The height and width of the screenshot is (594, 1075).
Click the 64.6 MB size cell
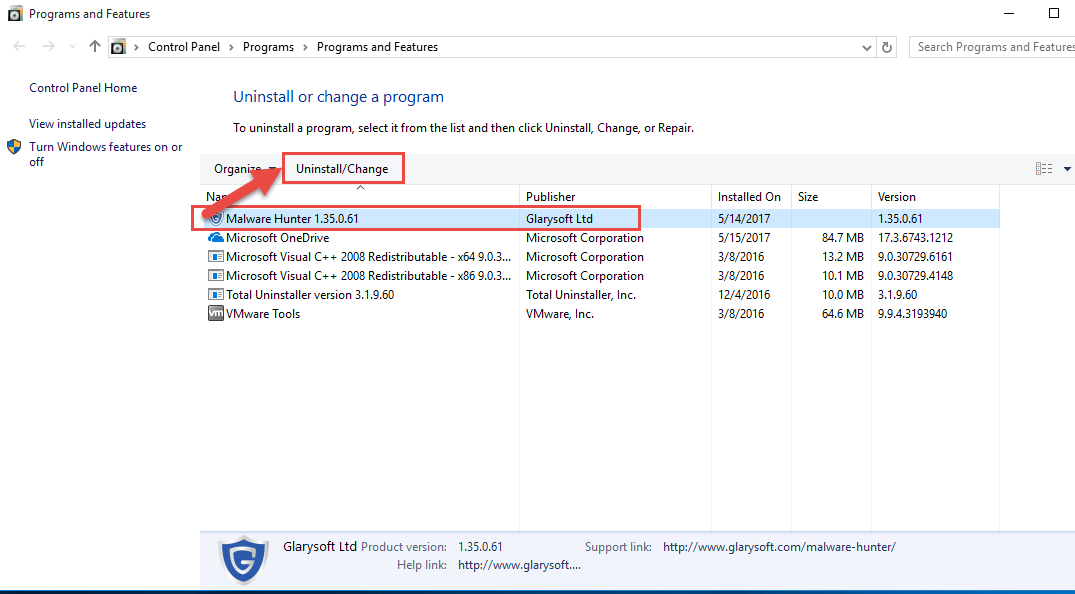843,314
